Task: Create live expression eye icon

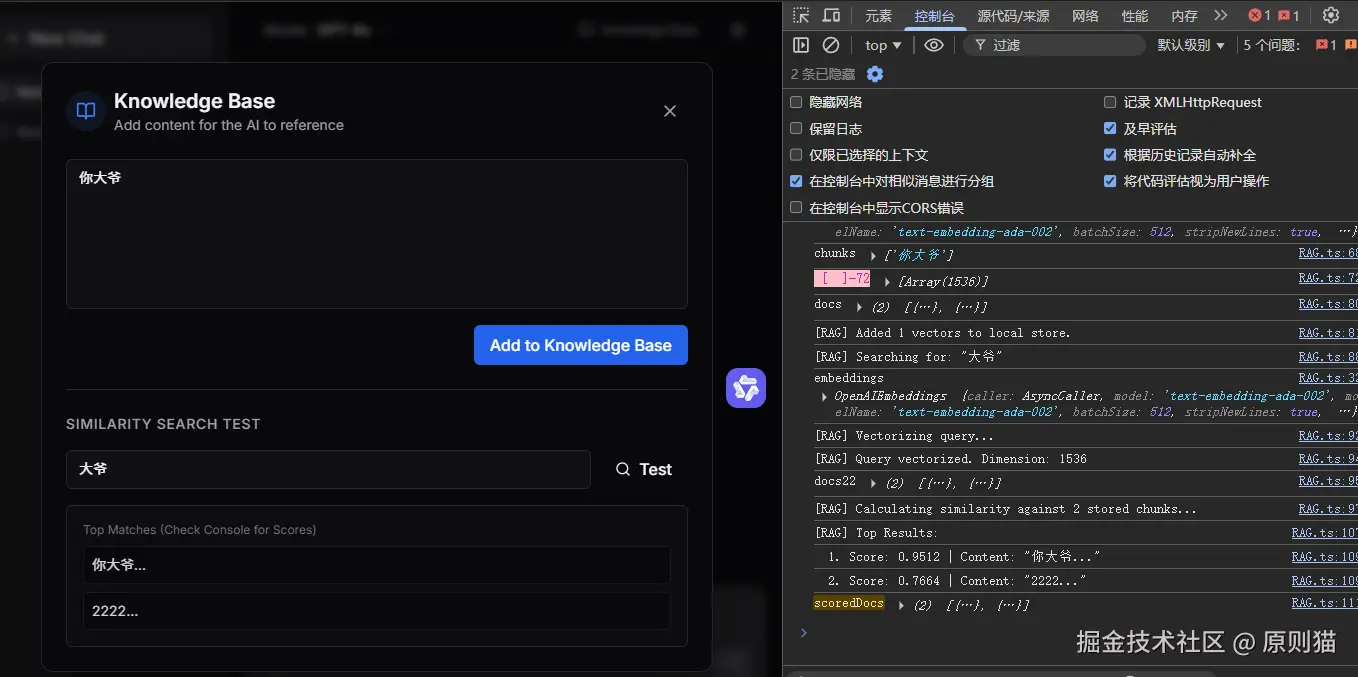Action: (x=934, y=45)
